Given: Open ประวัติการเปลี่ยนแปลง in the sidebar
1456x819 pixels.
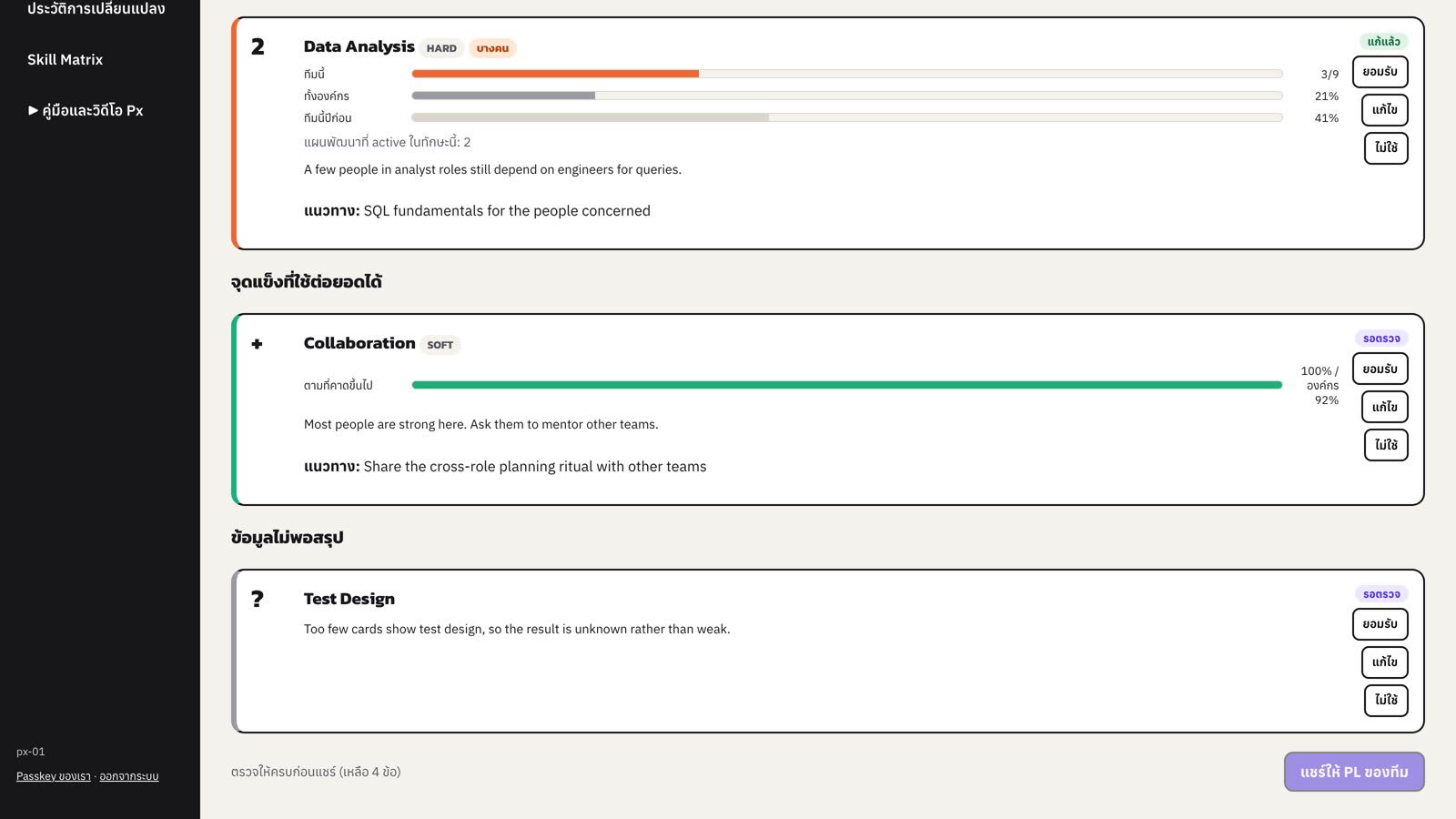Looking at the screenshot, I should (96, 9).
